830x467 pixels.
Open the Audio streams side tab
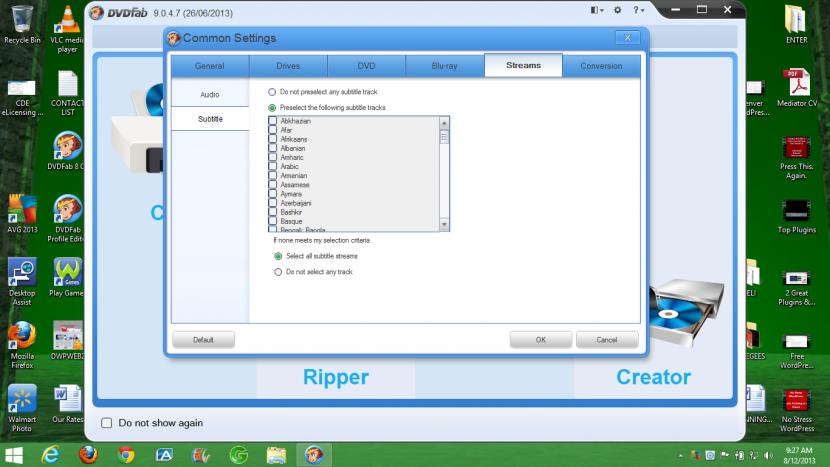(x=210, y=94)
